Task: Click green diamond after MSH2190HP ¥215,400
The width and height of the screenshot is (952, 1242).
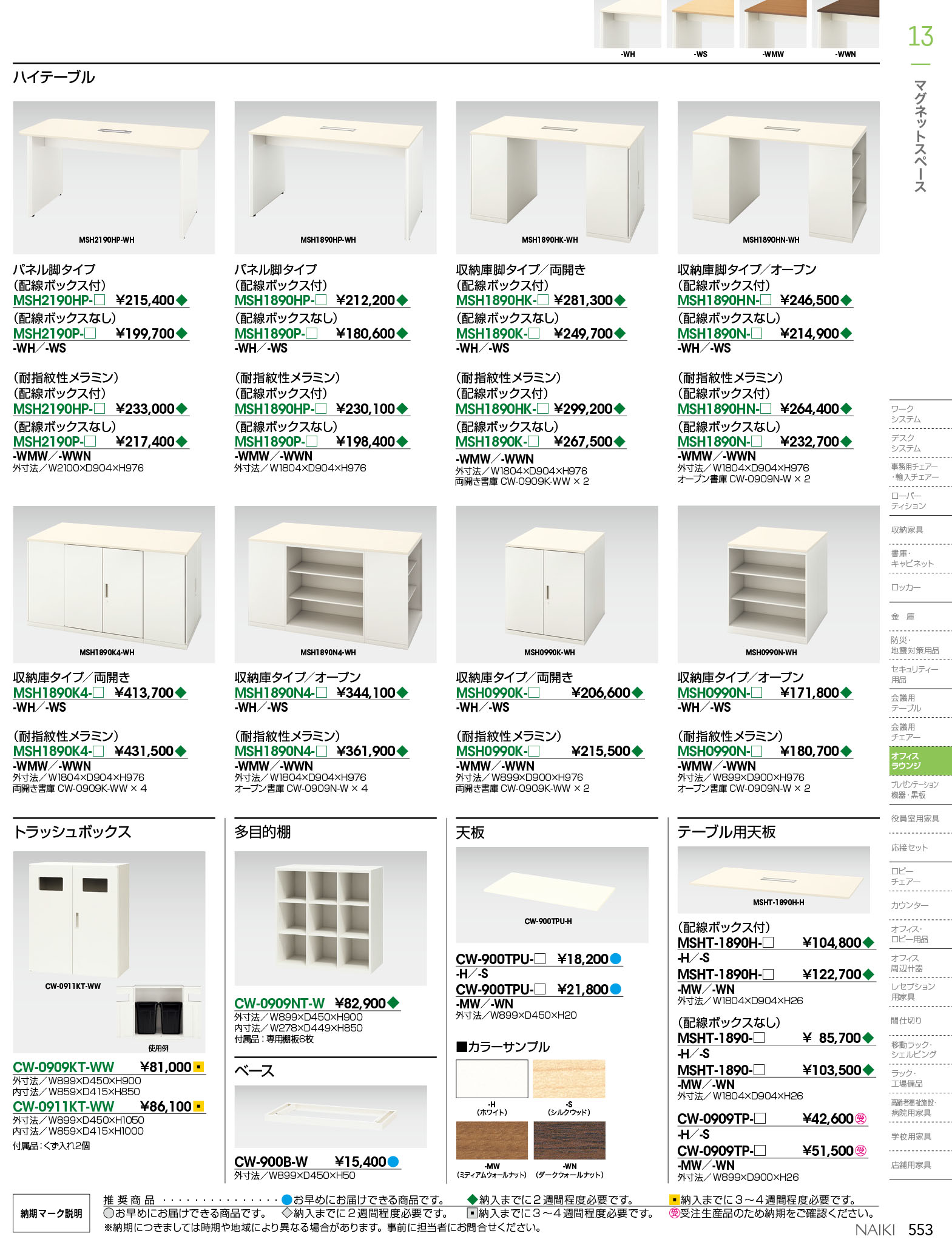Action: [182, 300]
